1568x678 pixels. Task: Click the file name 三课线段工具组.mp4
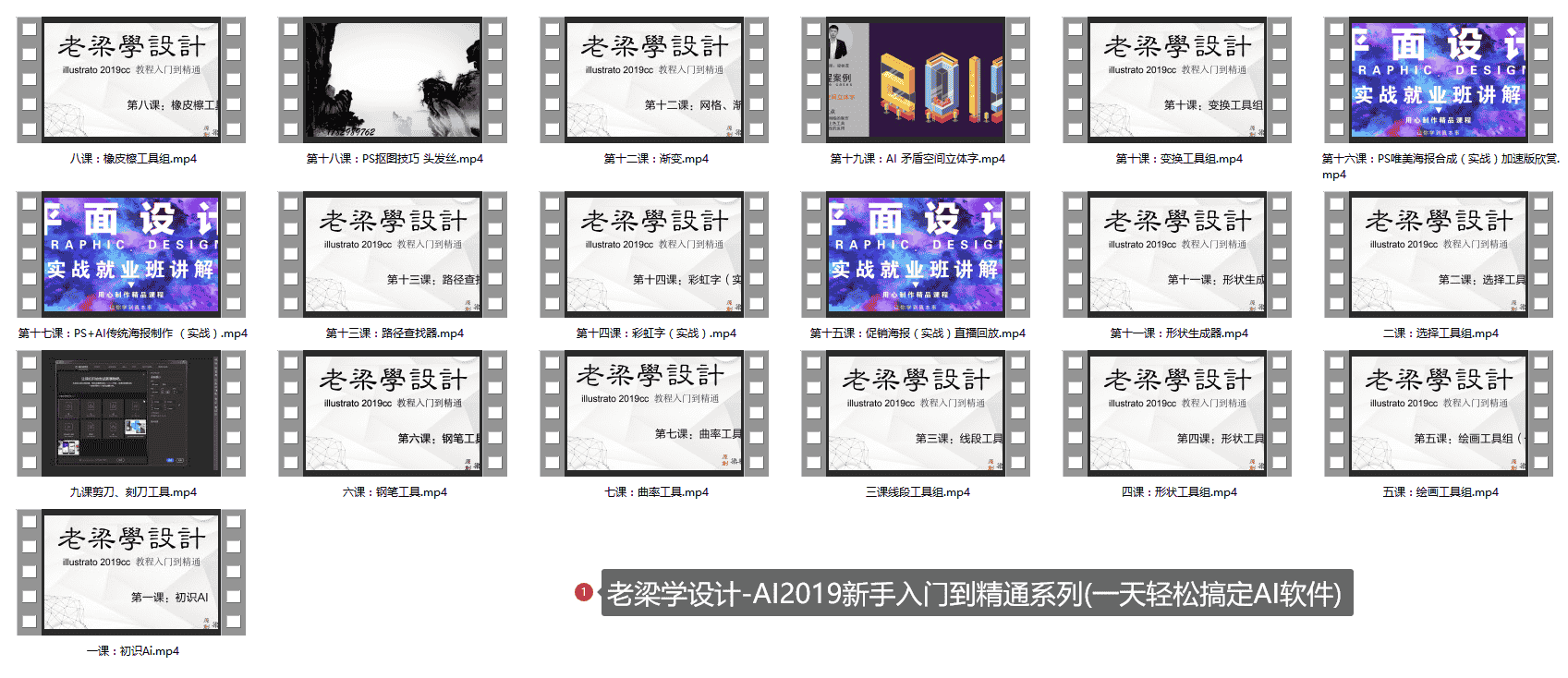pos(918,492)
